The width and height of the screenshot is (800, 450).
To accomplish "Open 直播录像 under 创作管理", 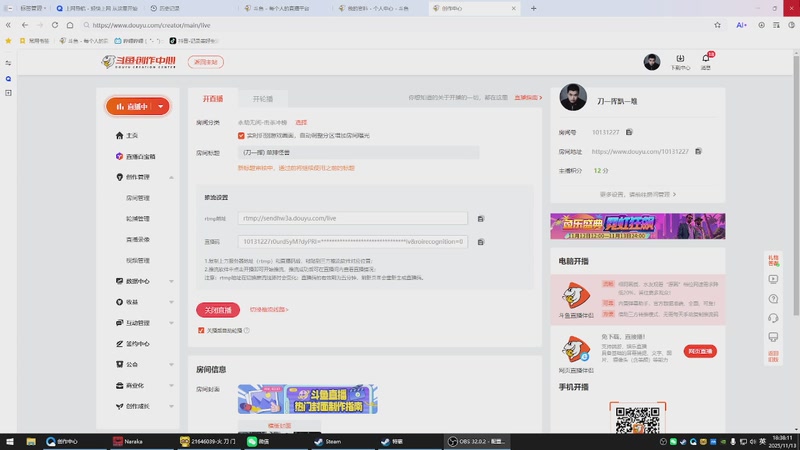I will tap(138, 239).
